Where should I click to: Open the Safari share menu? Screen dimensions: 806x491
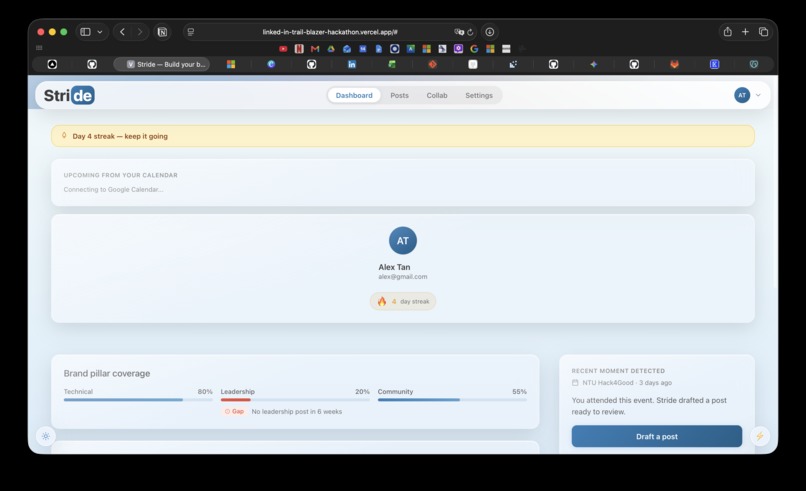tap(727, 32)
